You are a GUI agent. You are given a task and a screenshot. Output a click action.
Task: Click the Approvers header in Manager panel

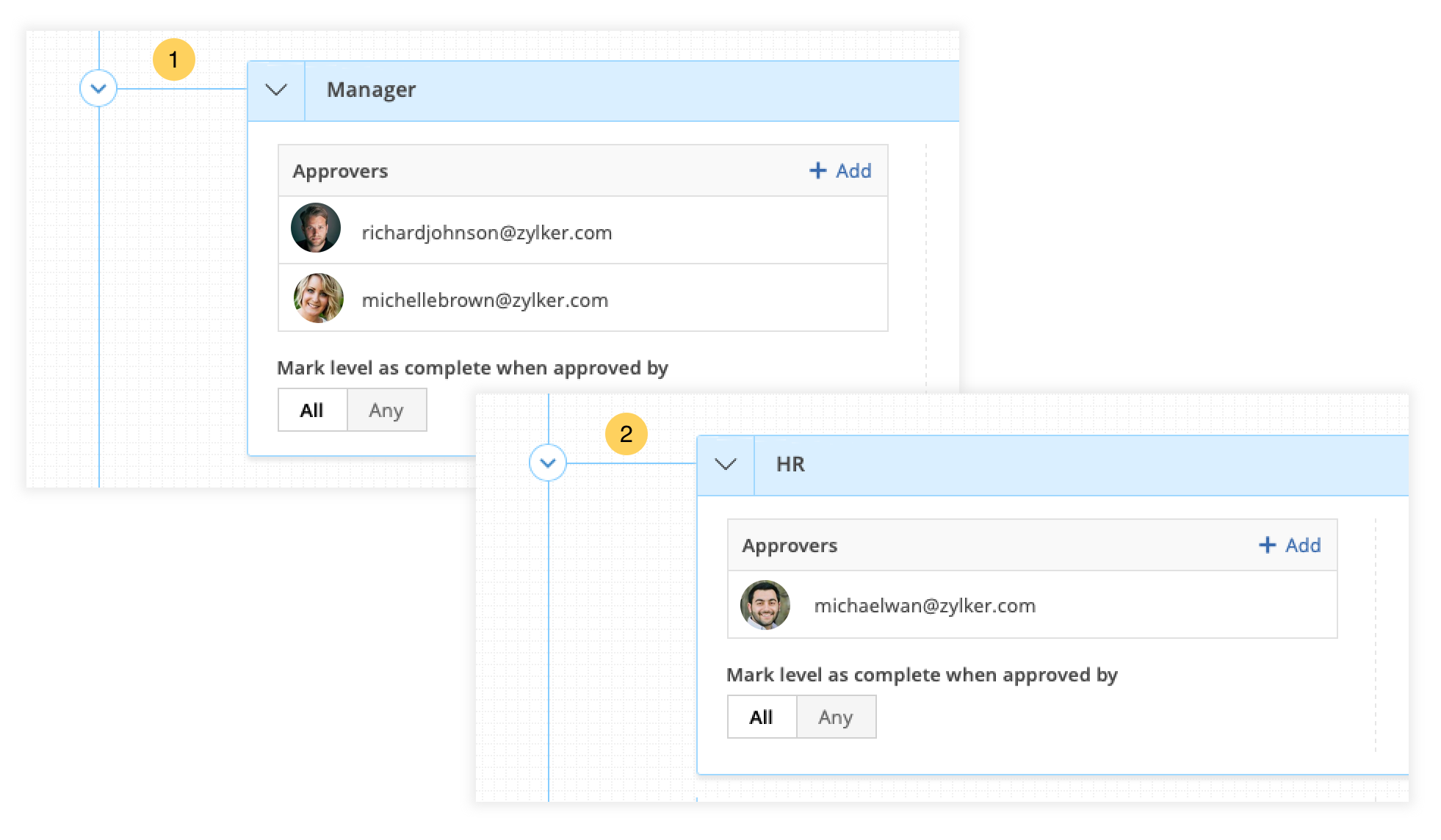[x=340, y=171]
